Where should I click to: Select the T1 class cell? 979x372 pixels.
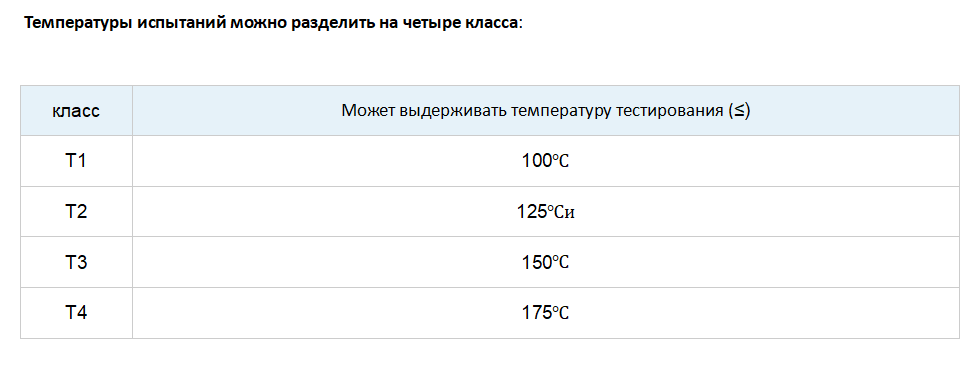click(x=76, y=161)
